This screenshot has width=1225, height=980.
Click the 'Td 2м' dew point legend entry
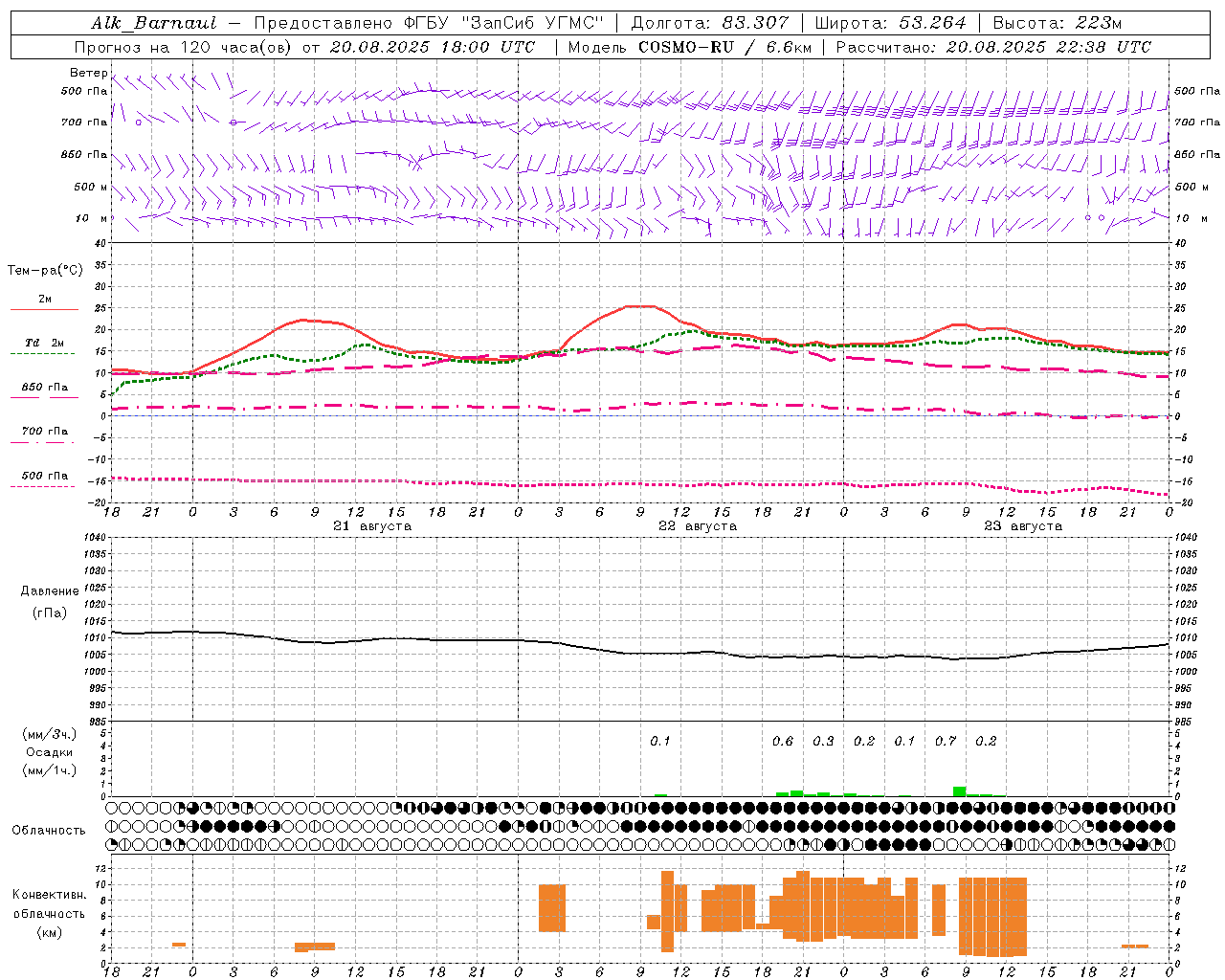(44, 343)
